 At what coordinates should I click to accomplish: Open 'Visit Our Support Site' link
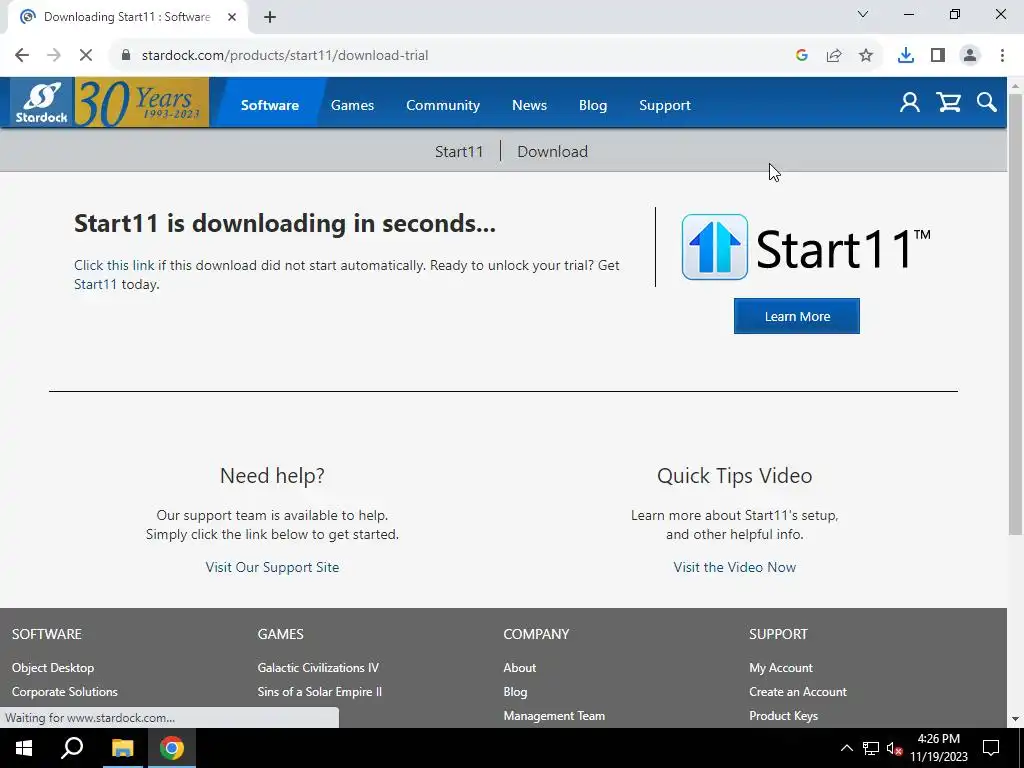272,567
